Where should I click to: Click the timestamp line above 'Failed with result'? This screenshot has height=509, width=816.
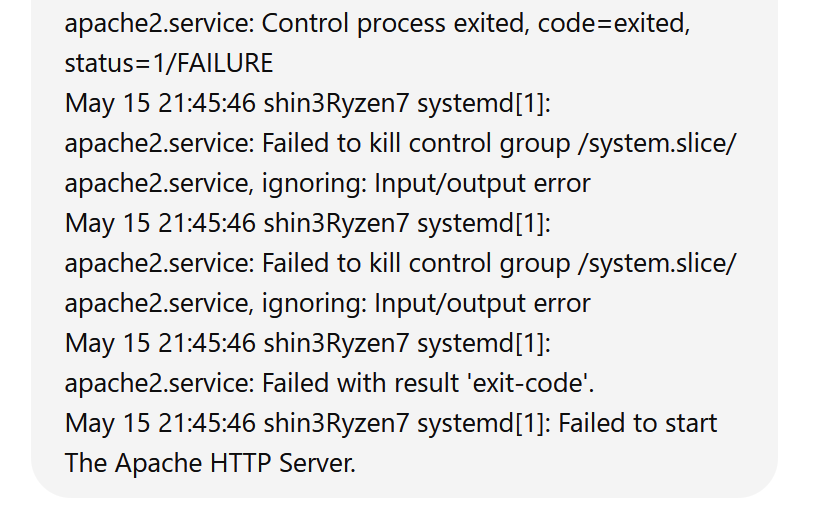click(x=308, y=343)
